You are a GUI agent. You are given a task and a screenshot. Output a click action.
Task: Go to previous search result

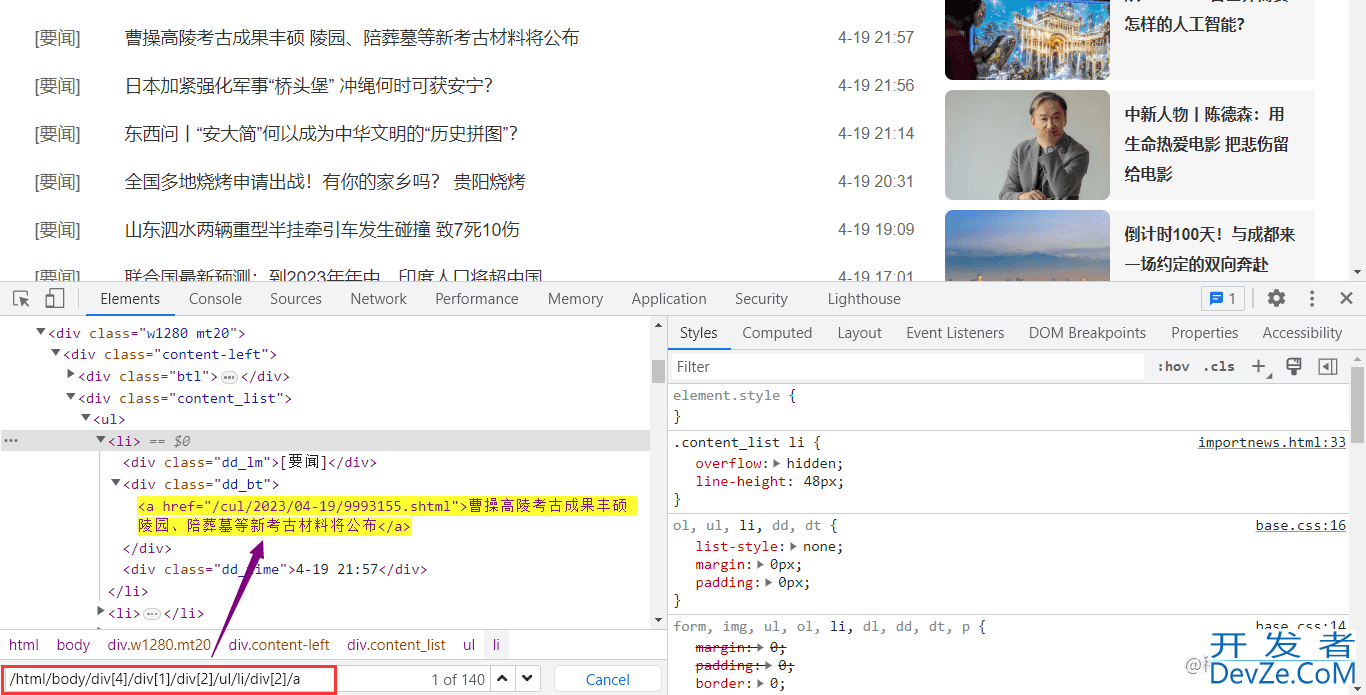click(x=503, y=679)
